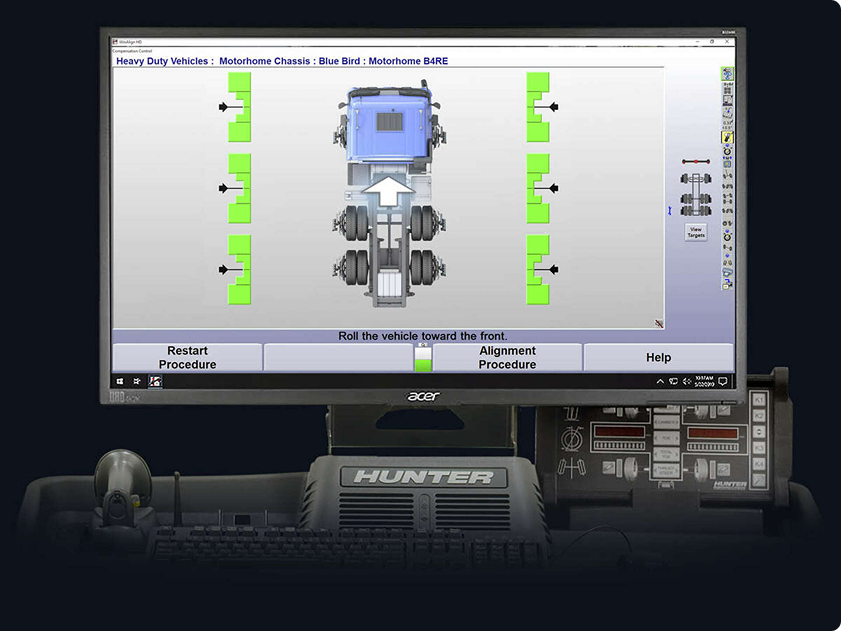Click the top icon in the right toolbar

coord(727,73)
